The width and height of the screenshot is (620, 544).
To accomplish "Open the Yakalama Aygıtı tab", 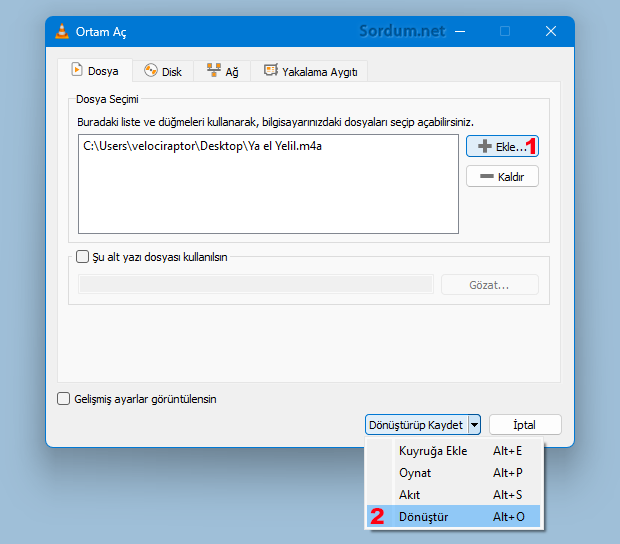I will pos(310,71).
